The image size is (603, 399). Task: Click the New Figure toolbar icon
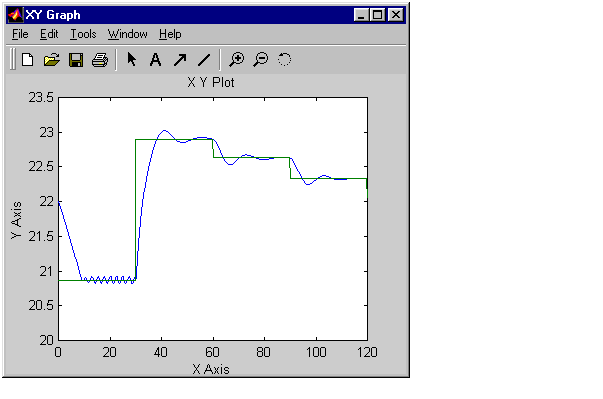27,60
